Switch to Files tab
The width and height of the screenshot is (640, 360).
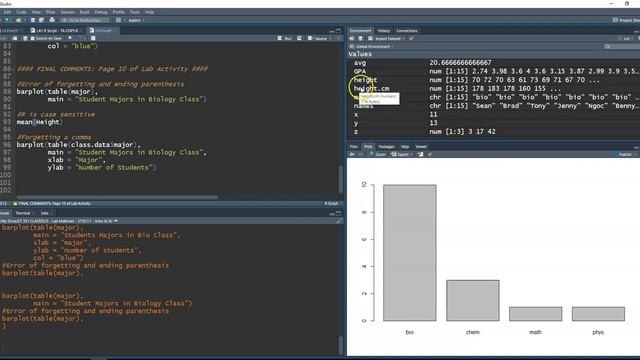click(x=353, y=147)
